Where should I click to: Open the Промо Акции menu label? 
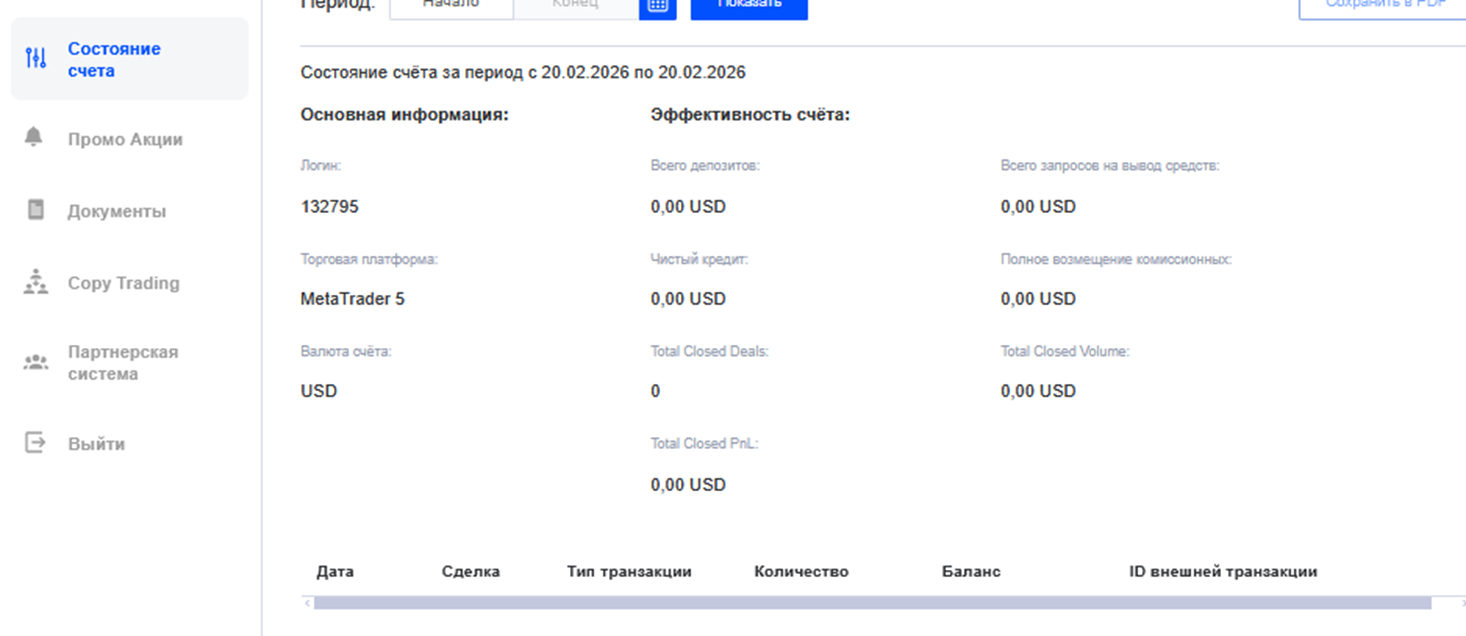[125, 140]
